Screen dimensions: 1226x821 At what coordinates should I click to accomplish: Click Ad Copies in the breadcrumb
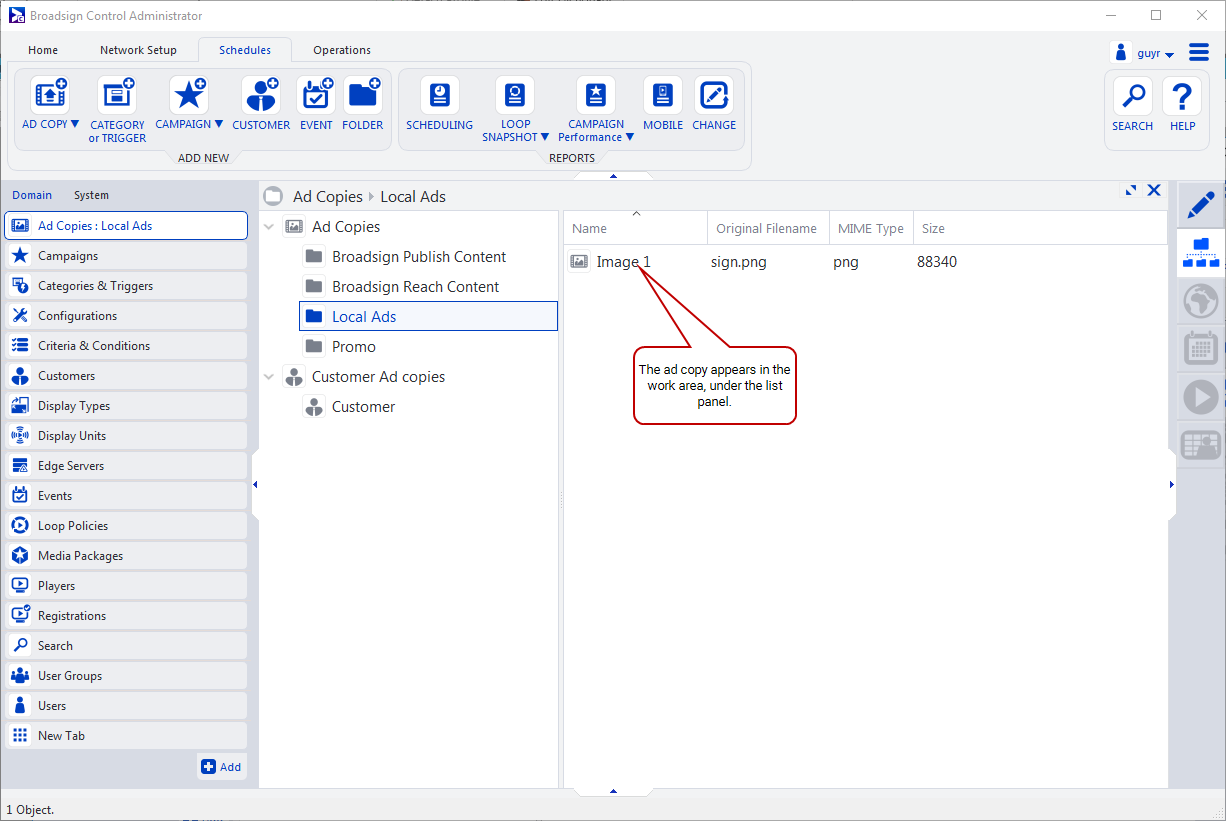pyautogui.click(x=327, y=197)
